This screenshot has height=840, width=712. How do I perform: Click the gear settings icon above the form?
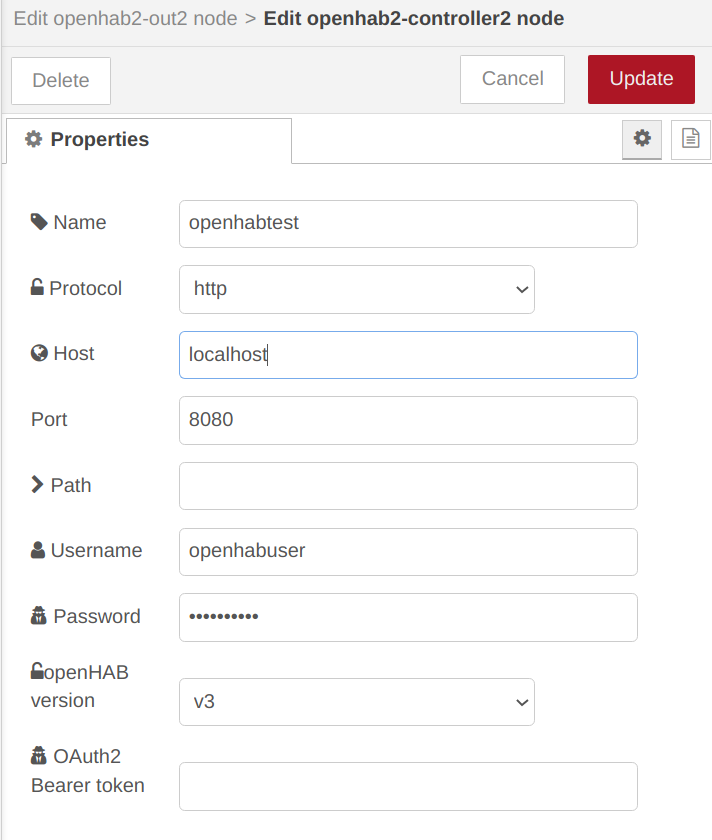tap(641, 139)
